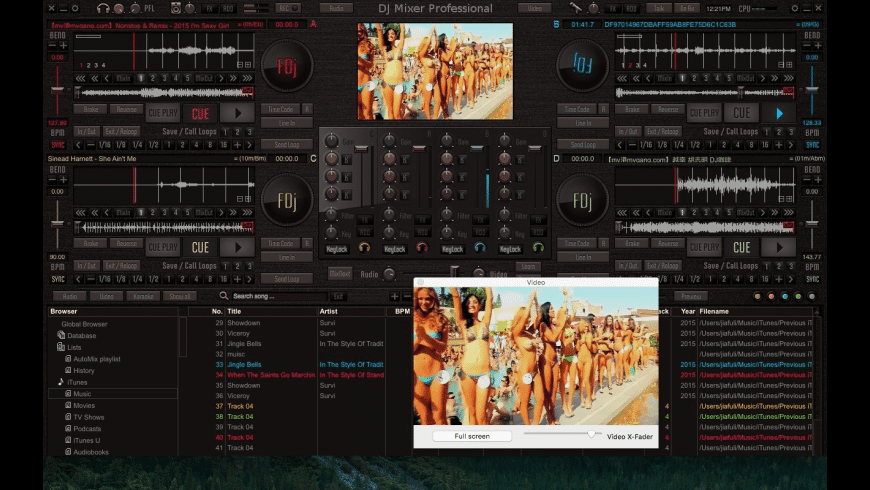Click the red headphone cue for channel A
The width and height of the screenshot is (870, 490).
(x=422, y=248)
